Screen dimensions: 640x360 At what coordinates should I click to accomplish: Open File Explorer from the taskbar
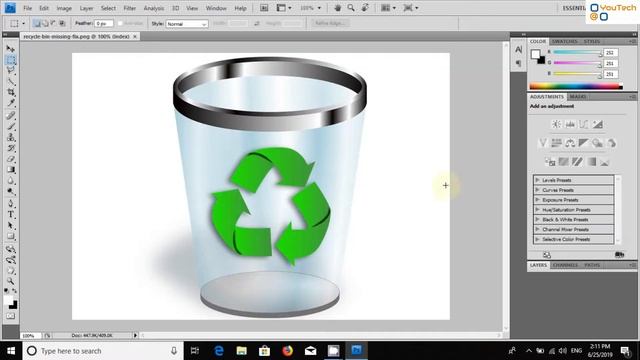242,351
